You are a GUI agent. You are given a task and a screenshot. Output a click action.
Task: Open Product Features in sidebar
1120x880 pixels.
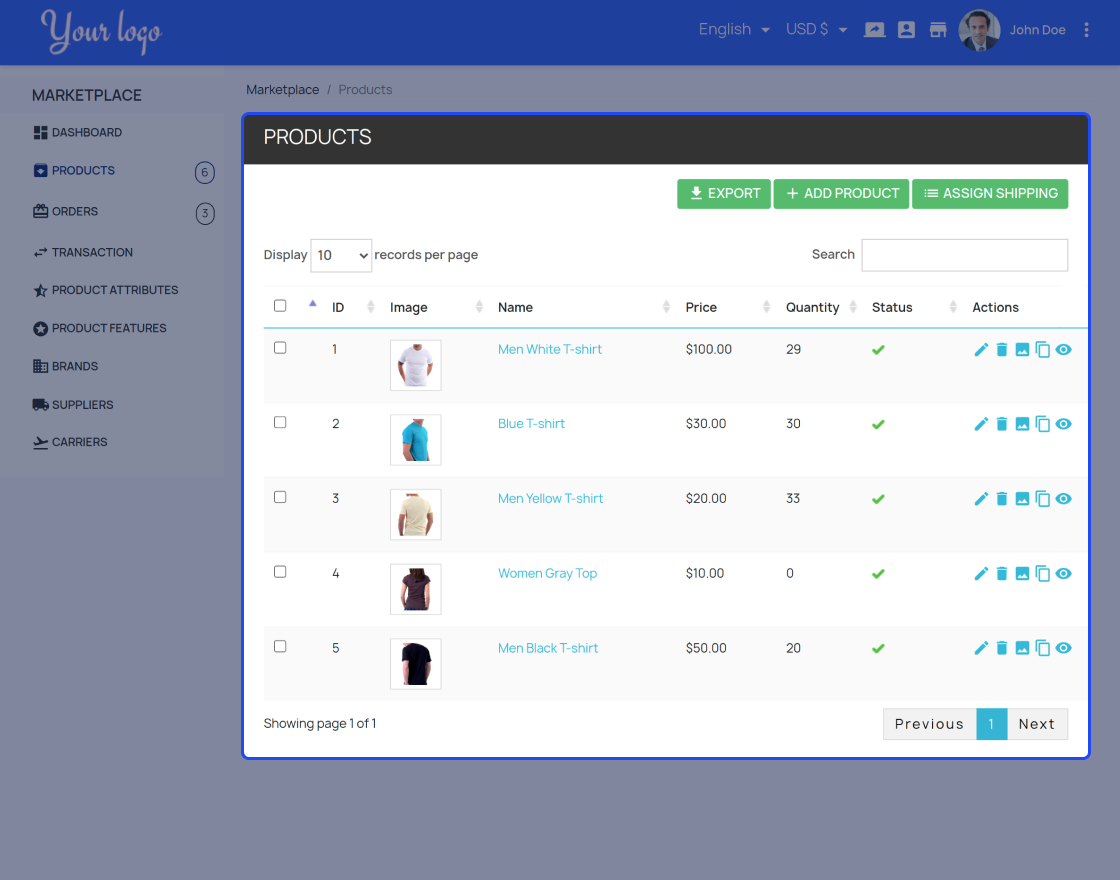click(100, 329)
